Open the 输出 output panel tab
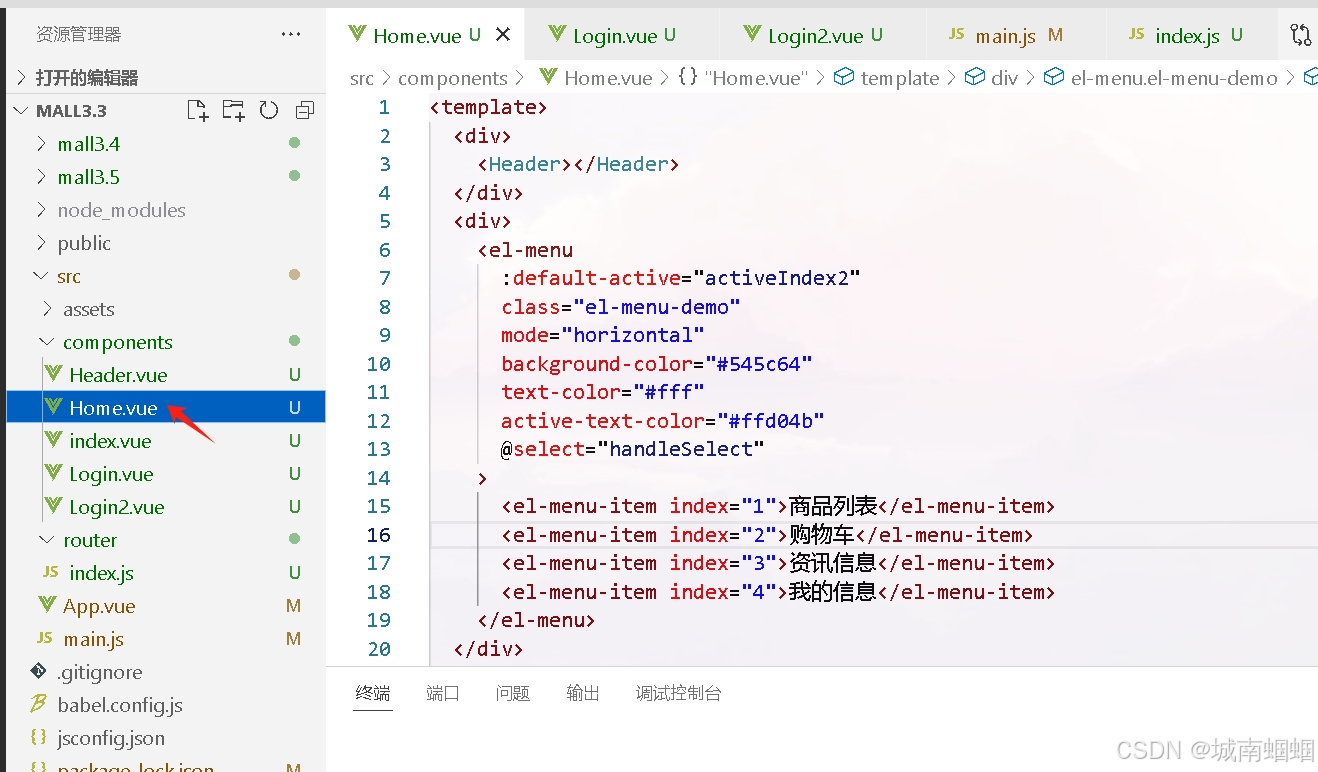The image size is (1318, 772). [583, 693]
